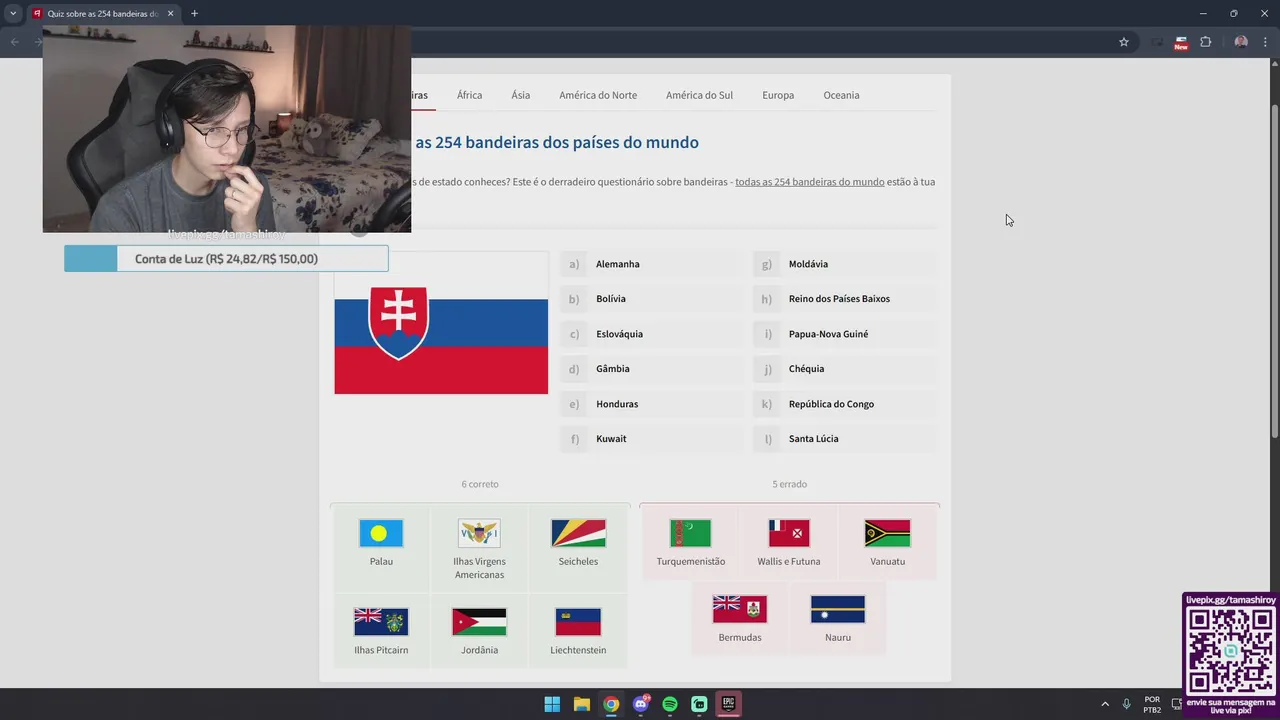This screenshot has width=1280, height=720.
Task: Click the Wallis e Futuna flag
Action: tap(789, 533)
